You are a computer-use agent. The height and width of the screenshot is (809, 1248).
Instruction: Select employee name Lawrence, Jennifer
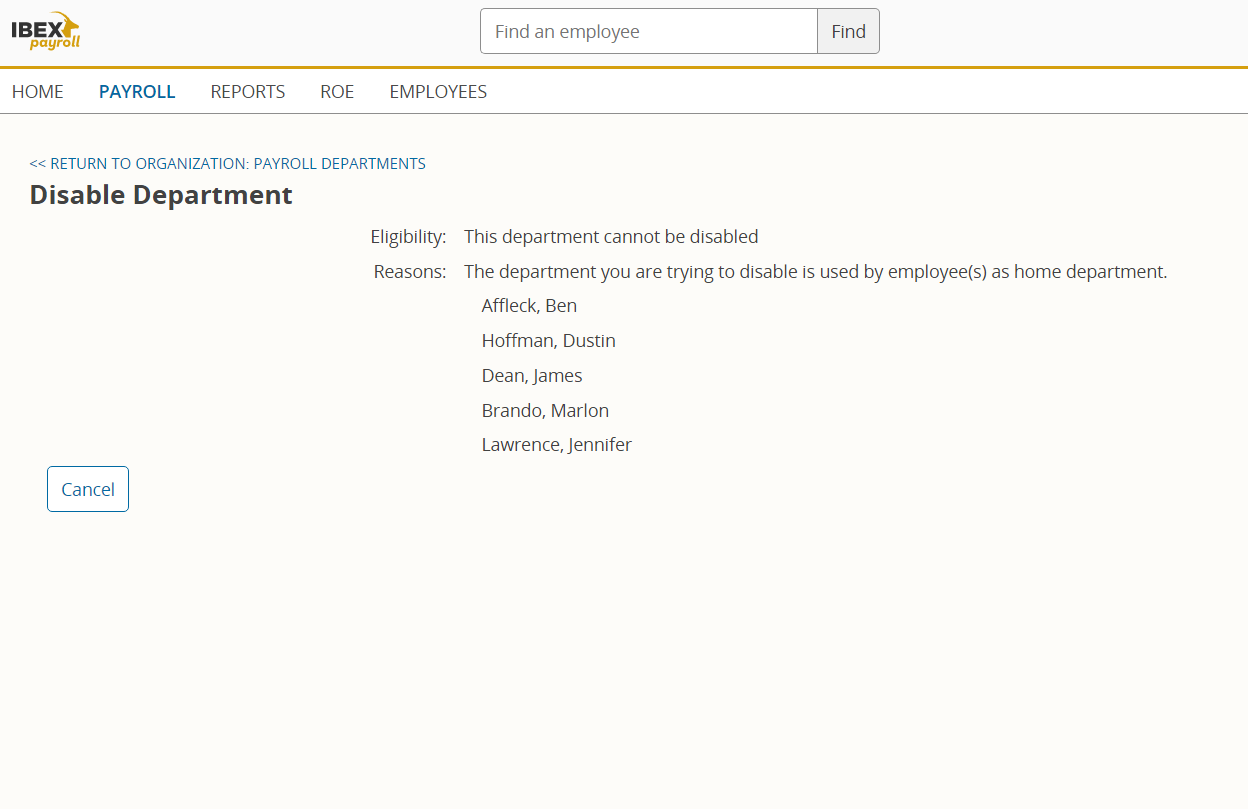click(x=557, y=445)
